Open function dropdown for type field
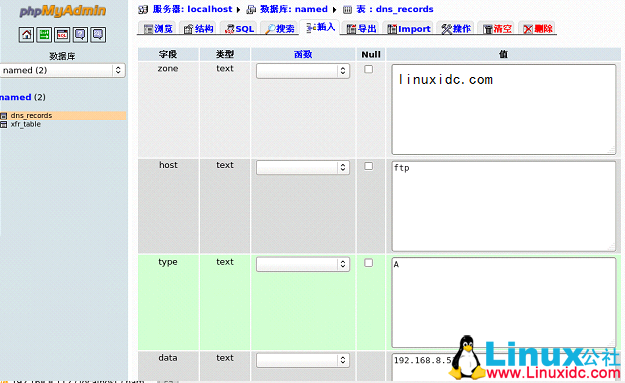The height and width of the screenshot is (383, 625). pyautogui.click(x=303, y=264)
